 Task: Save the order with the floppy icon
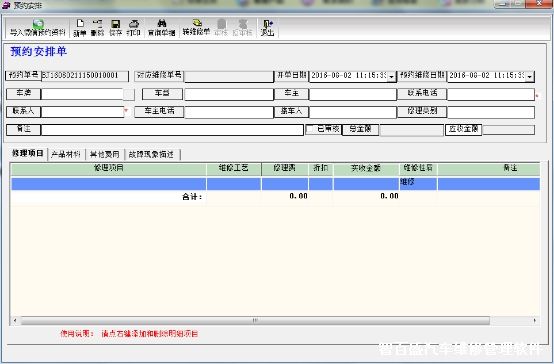click(x=116, y=24)
